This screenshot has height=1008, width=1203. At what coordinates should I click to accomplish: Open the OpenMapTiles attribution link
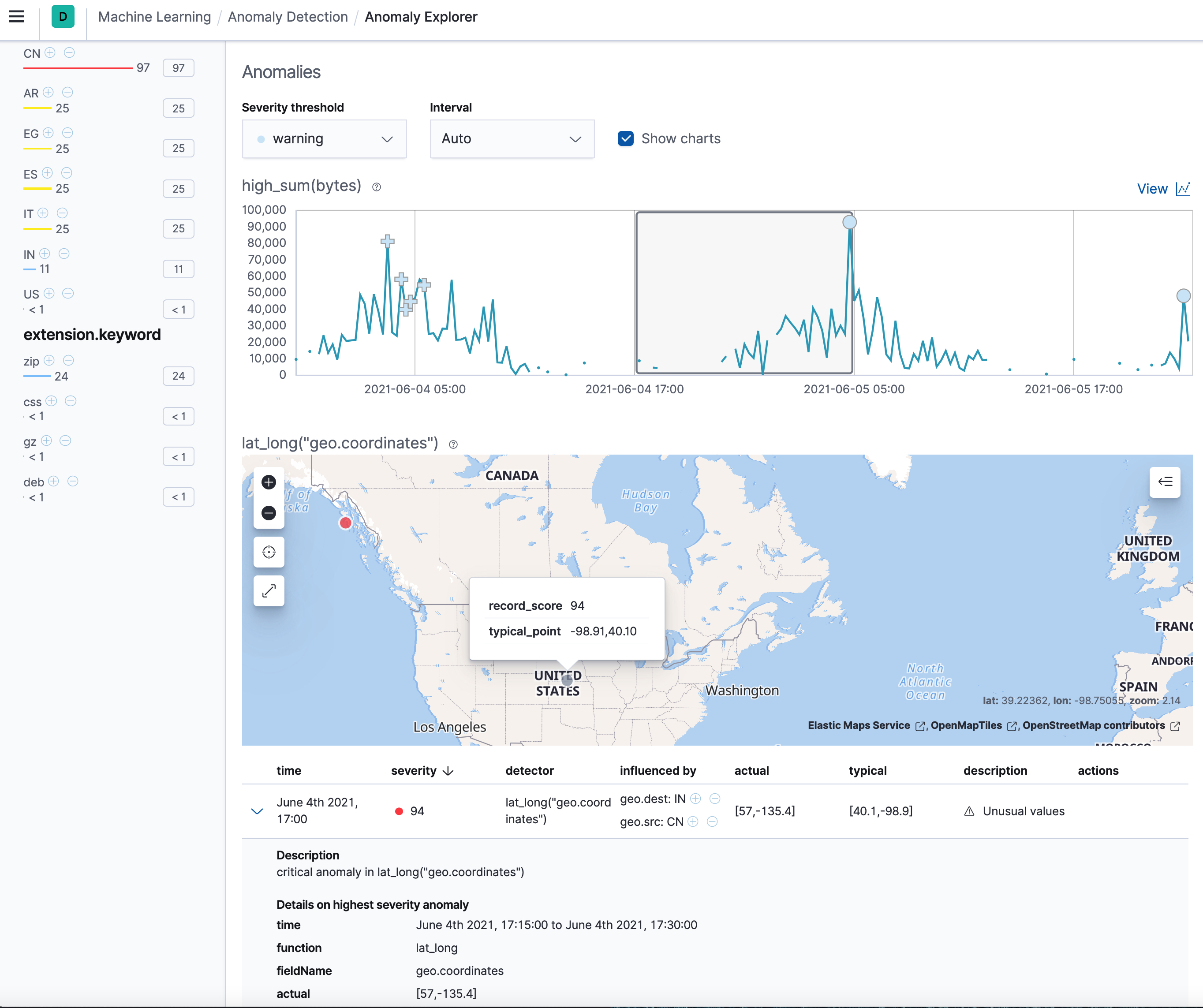tap(973, 726)
